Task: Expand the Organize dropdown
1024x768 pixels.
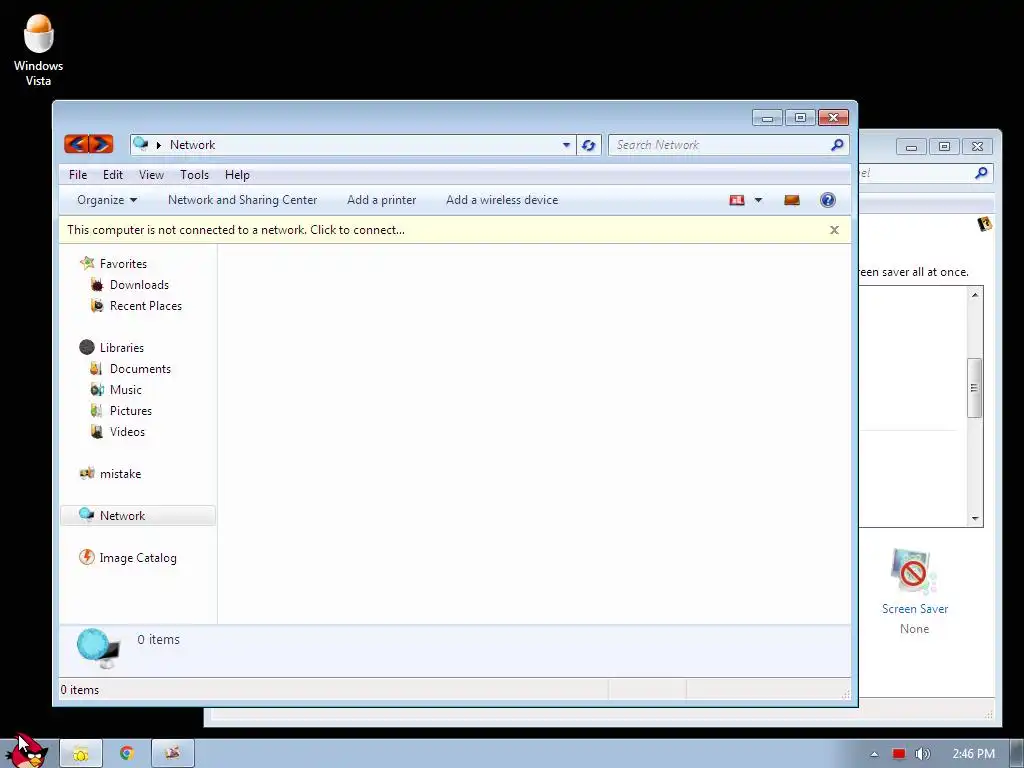Action: click(106, 200)
